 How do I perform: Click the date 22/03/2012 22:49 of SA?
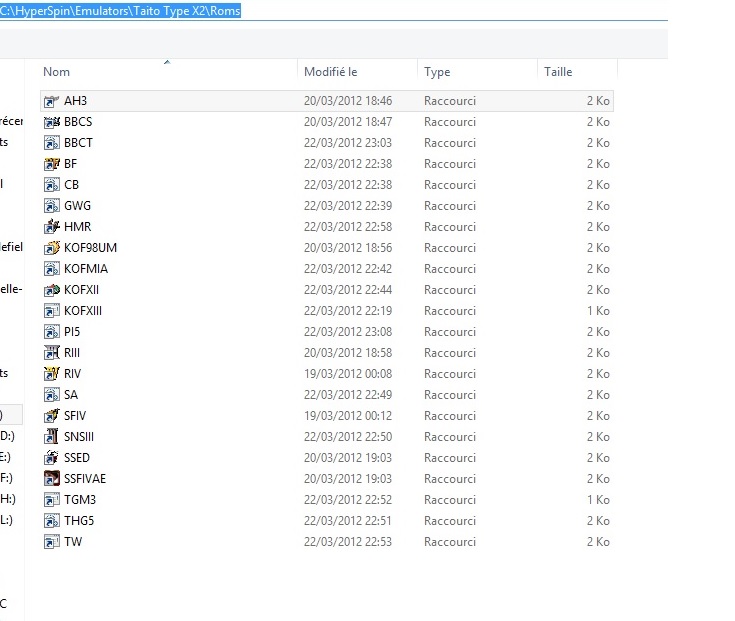348,395
